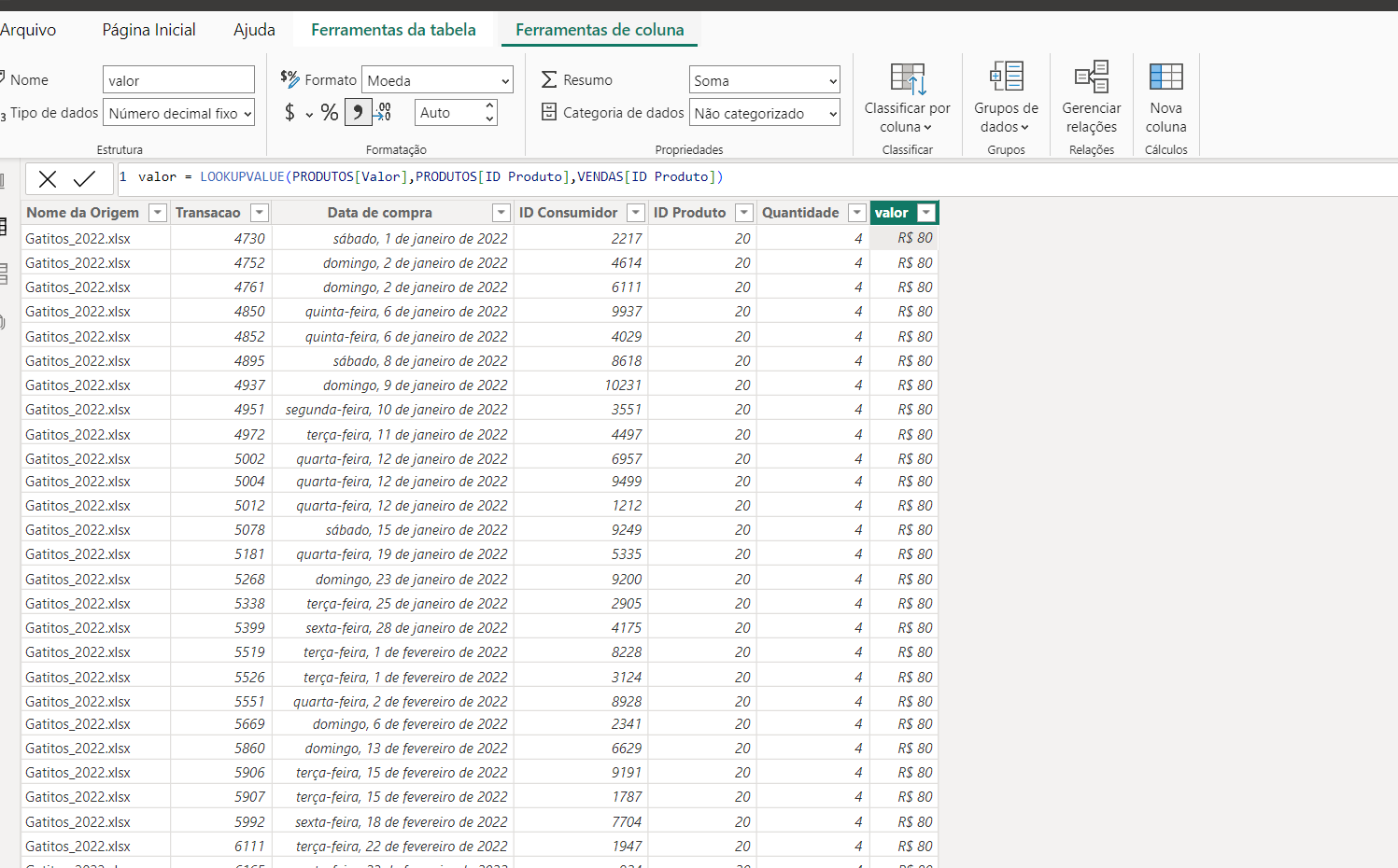Click the Formato icon
Viewport: 1398px width, 868px height.
[290, 79]
